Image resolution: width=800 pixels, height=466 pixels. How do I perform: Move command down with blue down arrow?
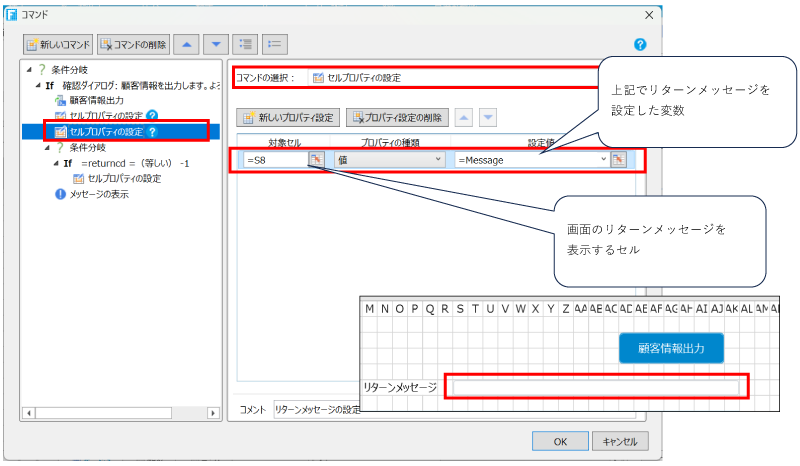click(x=216, y=44)
